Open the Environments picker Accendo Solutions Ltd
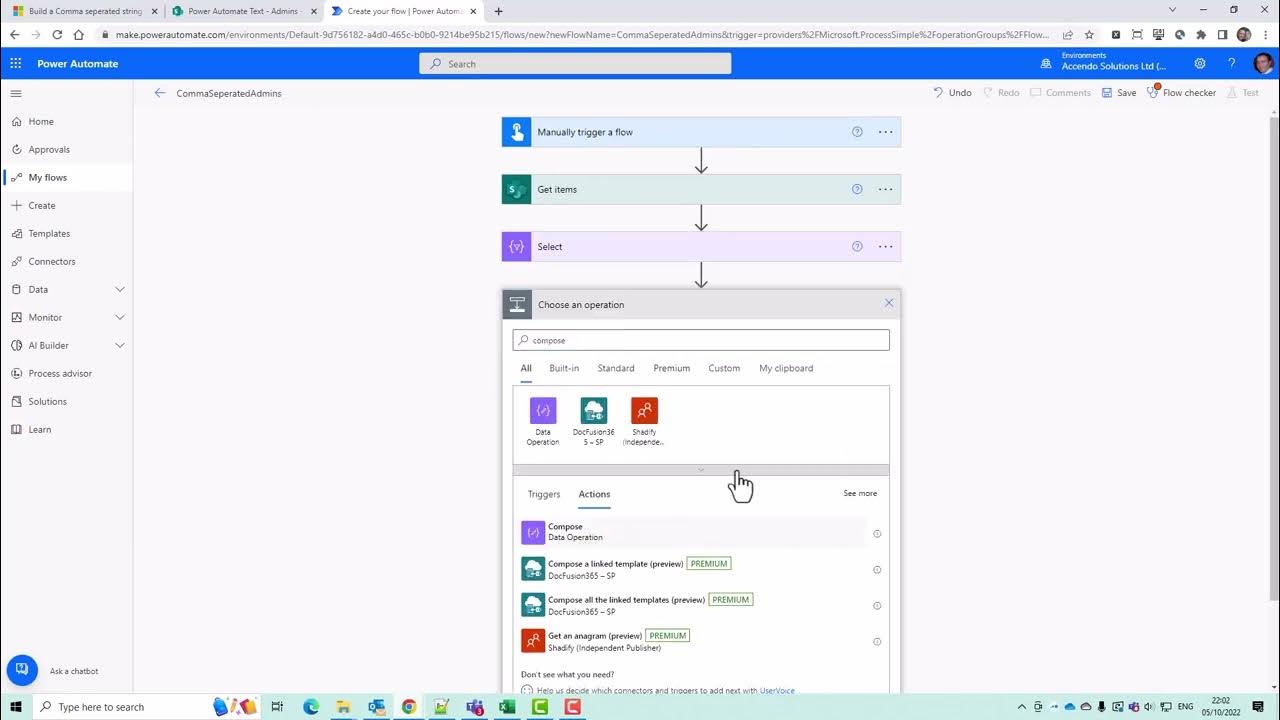The height and width of the screenshot is (720, 1280). (1105, 62)
